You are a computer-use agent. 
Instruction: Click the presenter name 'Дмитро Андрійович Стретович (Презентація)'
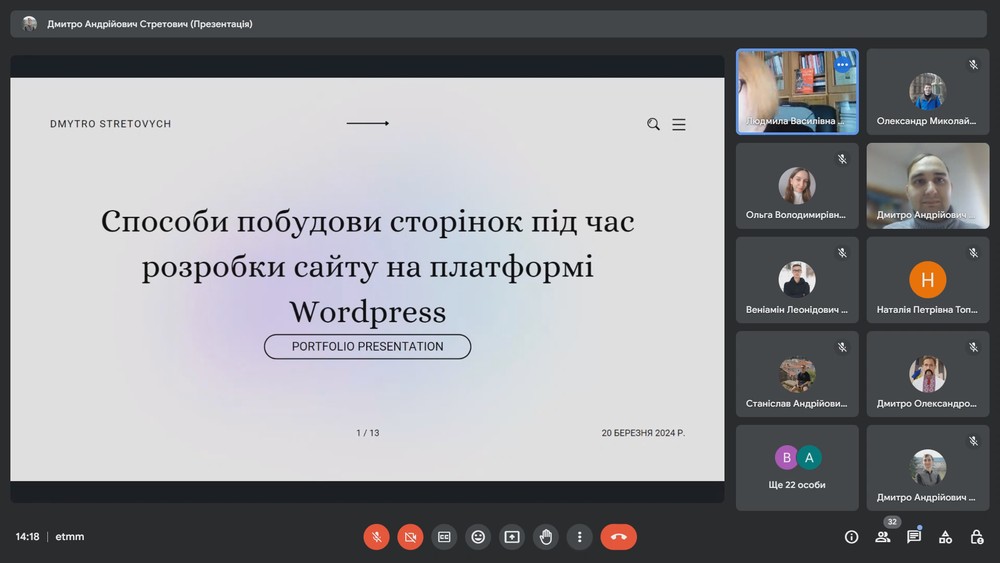(150, 24)
